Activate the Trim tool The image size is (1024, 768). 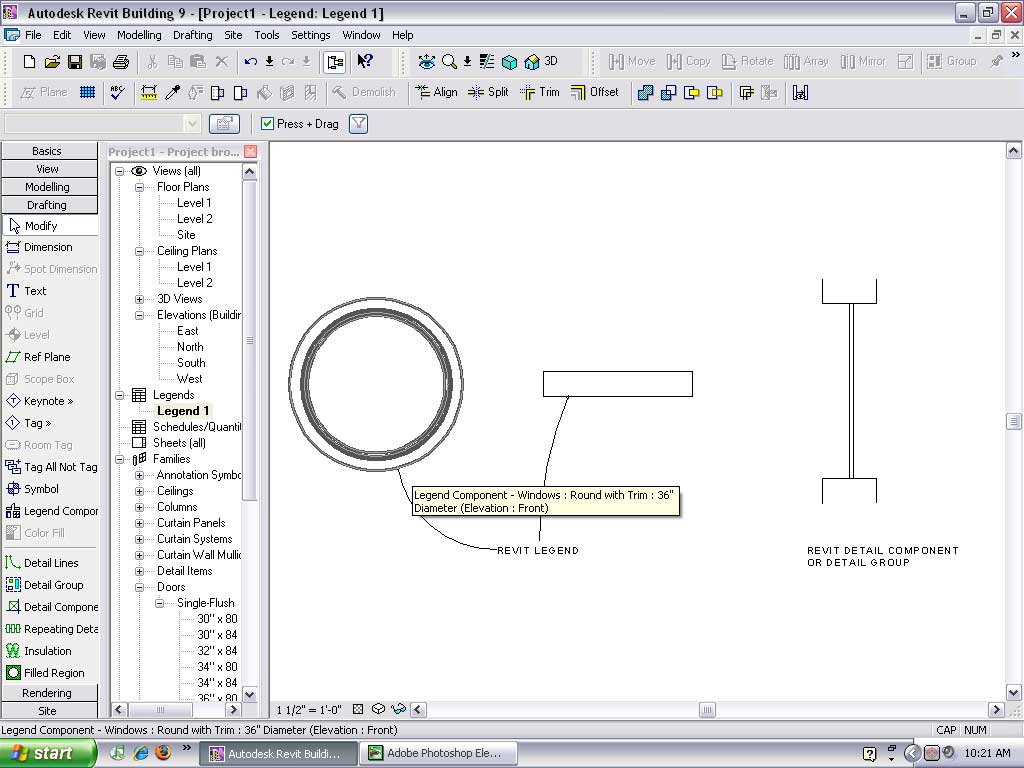(540, 92)
